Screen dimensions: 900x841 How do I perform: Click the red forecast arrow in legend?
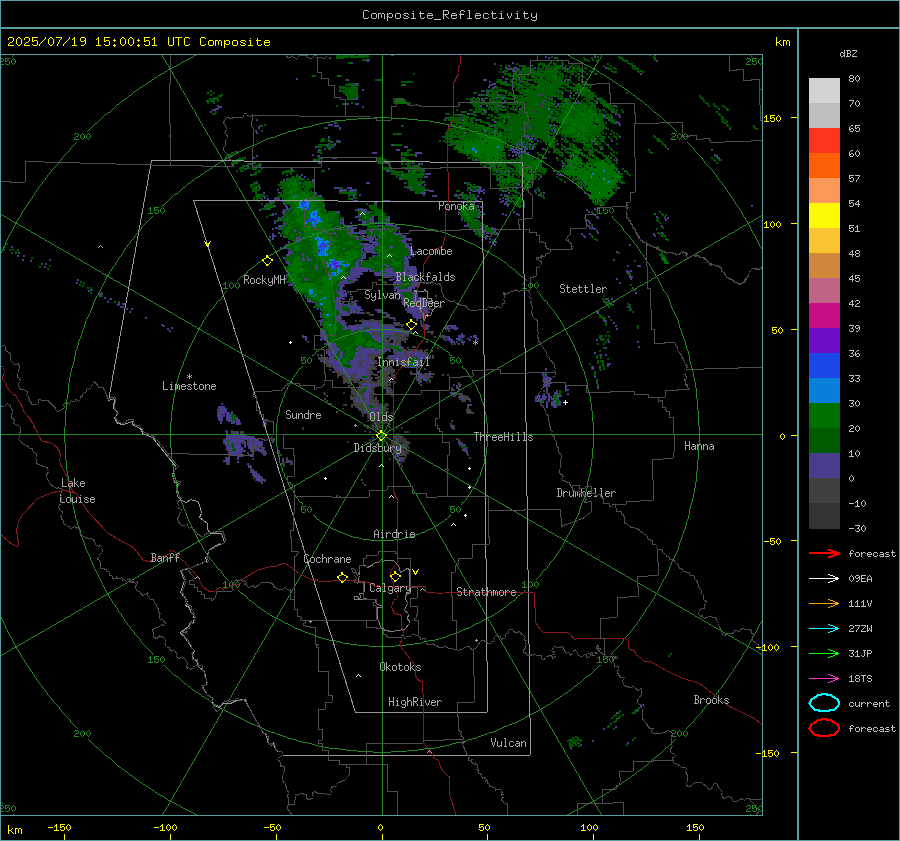(824, 553)
